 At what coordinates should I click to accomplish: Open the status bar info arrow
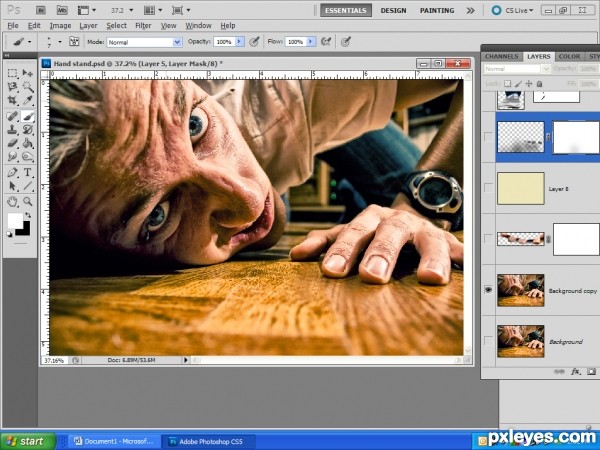[x=186, y=360]
